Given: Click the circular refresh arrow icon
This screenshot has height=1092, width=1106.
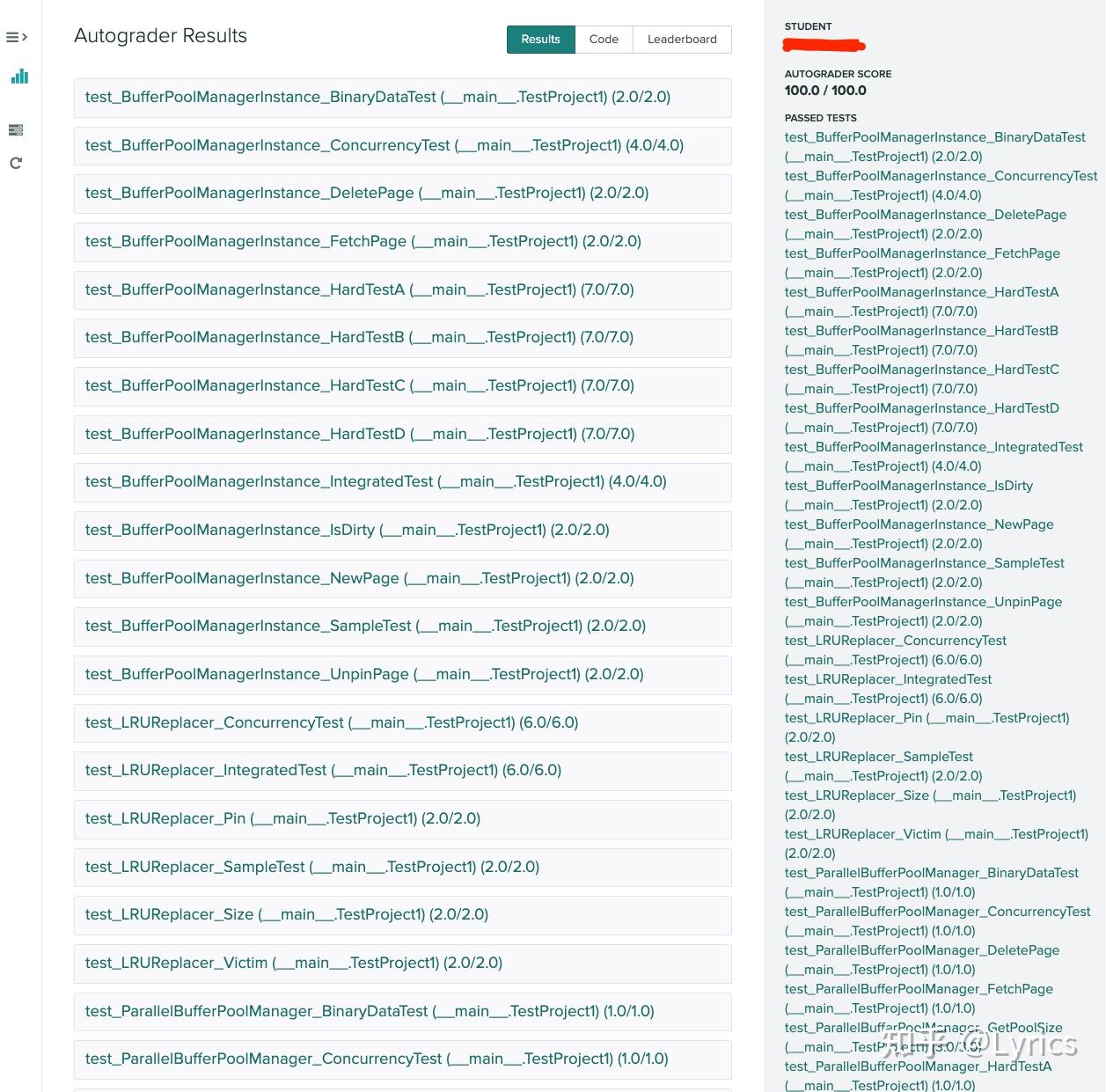Looking at the screenshot, I should (x=16, y=163).
